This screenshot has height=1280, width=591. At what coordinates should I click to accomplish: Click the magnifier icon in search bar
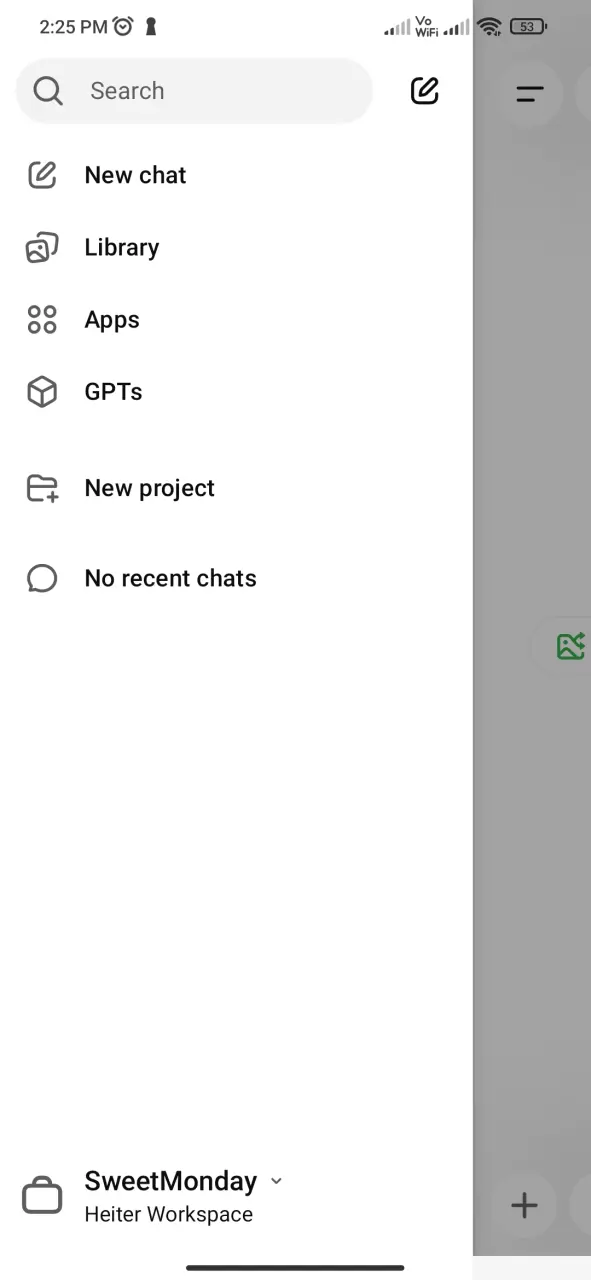47,91
